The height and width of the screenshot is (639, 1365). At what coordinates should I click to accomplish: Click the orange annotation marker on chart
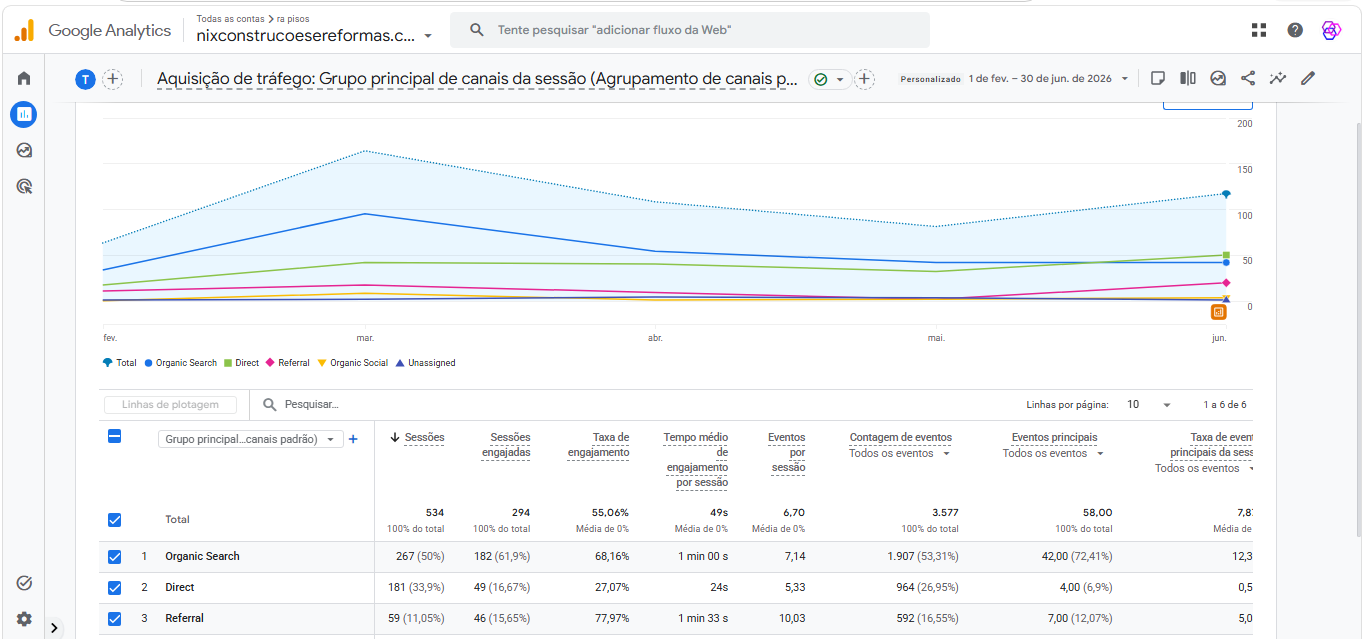(1218, 311)
